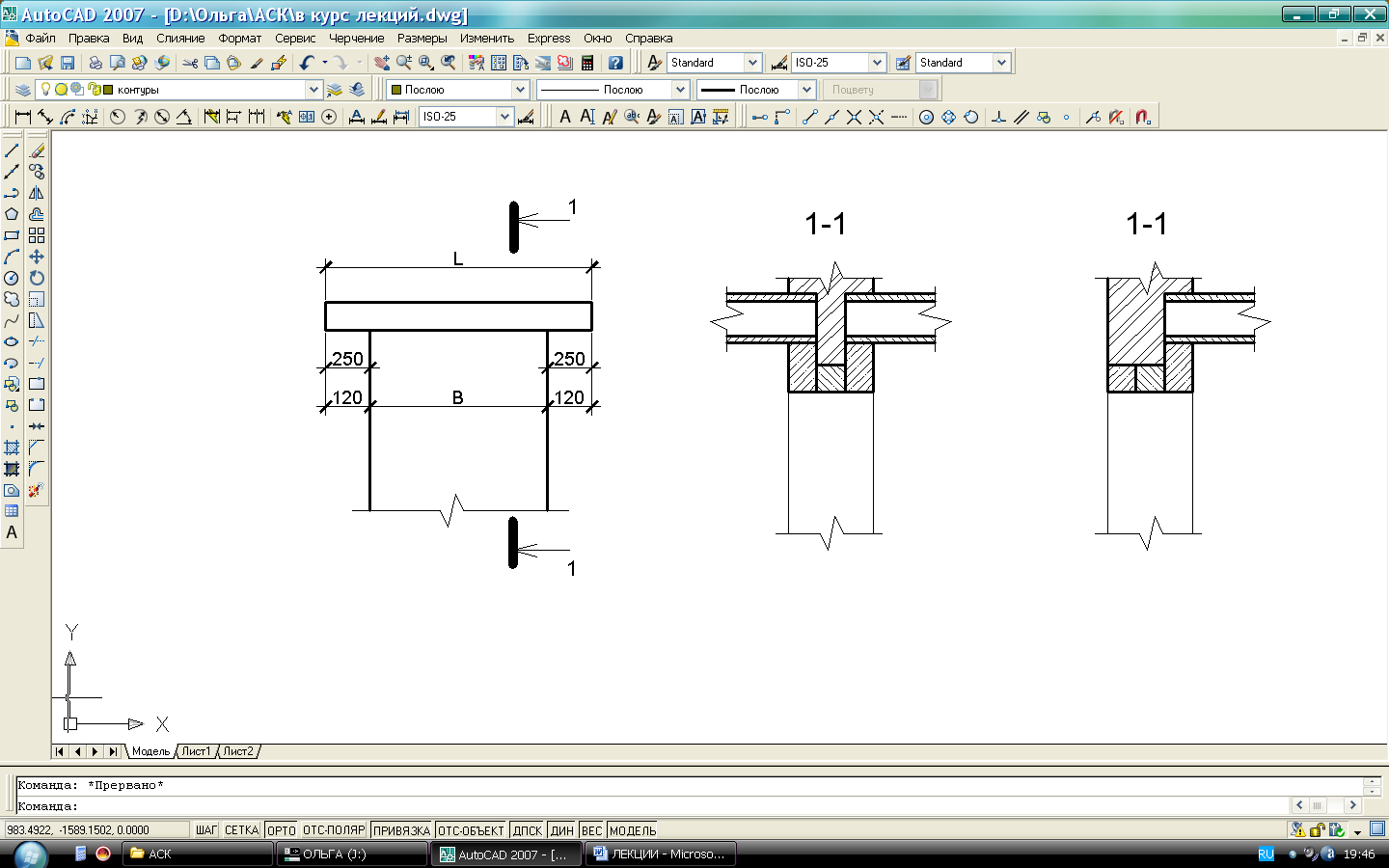
Task: Open the ISO-25 dimension style dropdown
Action: [x=877, y=63]
